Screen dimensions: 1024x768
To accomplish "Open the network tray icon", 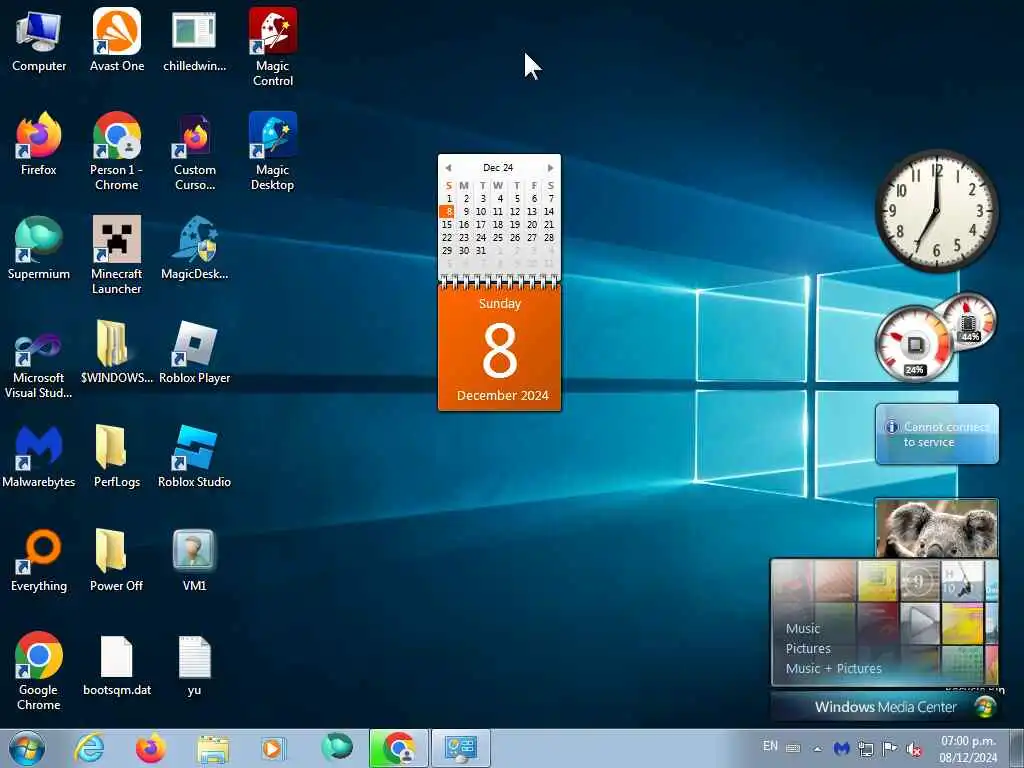I will (x=866, y=749).
